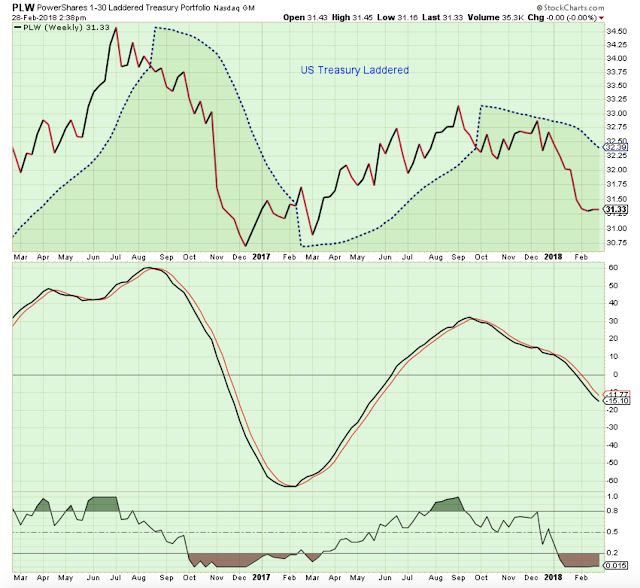Screen dimensions: 640x588
Task: Click the 60 label on the oscillator axis
Action: click(613, 268)
